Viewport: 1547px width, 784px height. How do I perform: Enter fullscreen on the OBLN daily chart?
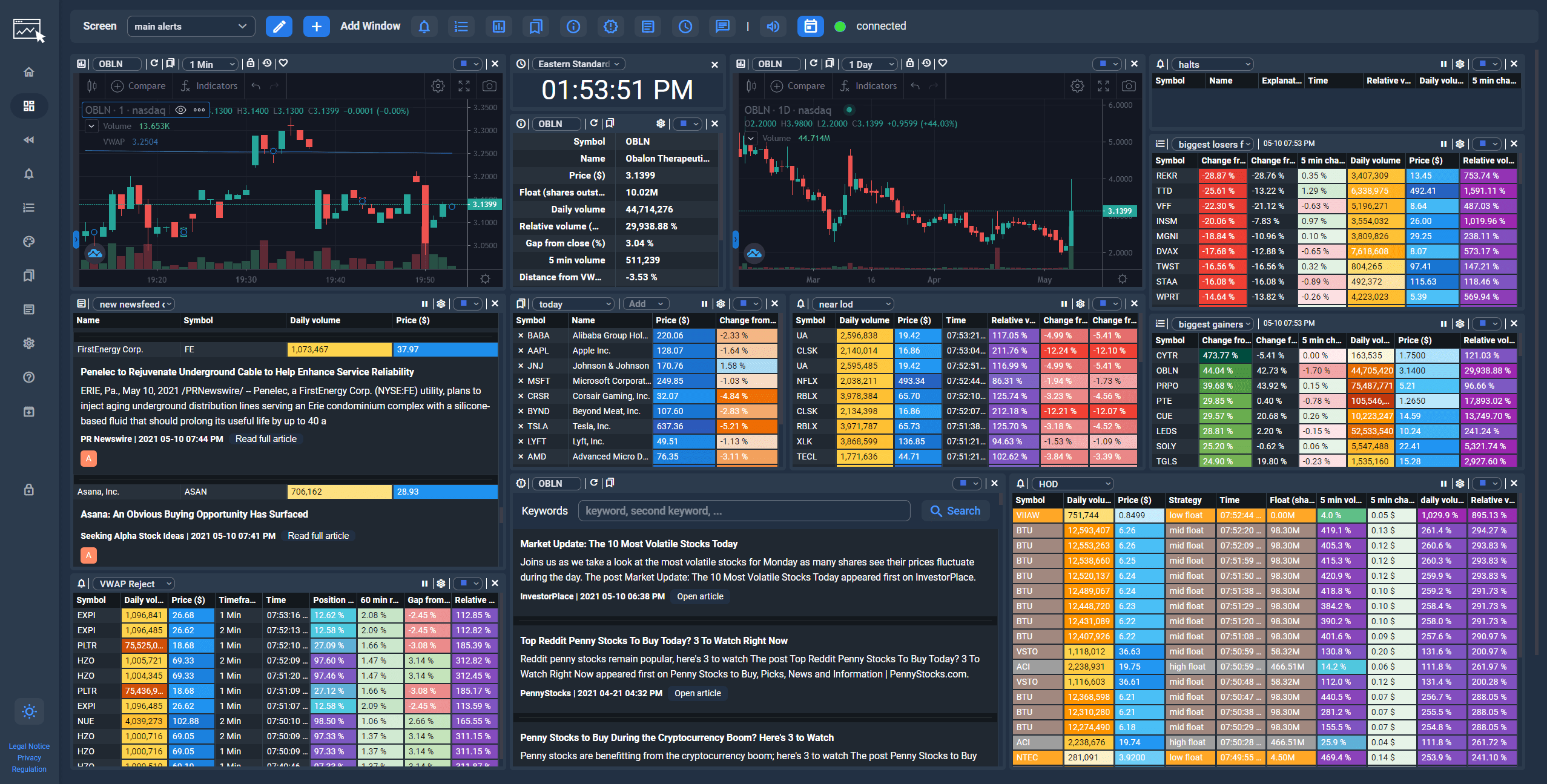1103,85
